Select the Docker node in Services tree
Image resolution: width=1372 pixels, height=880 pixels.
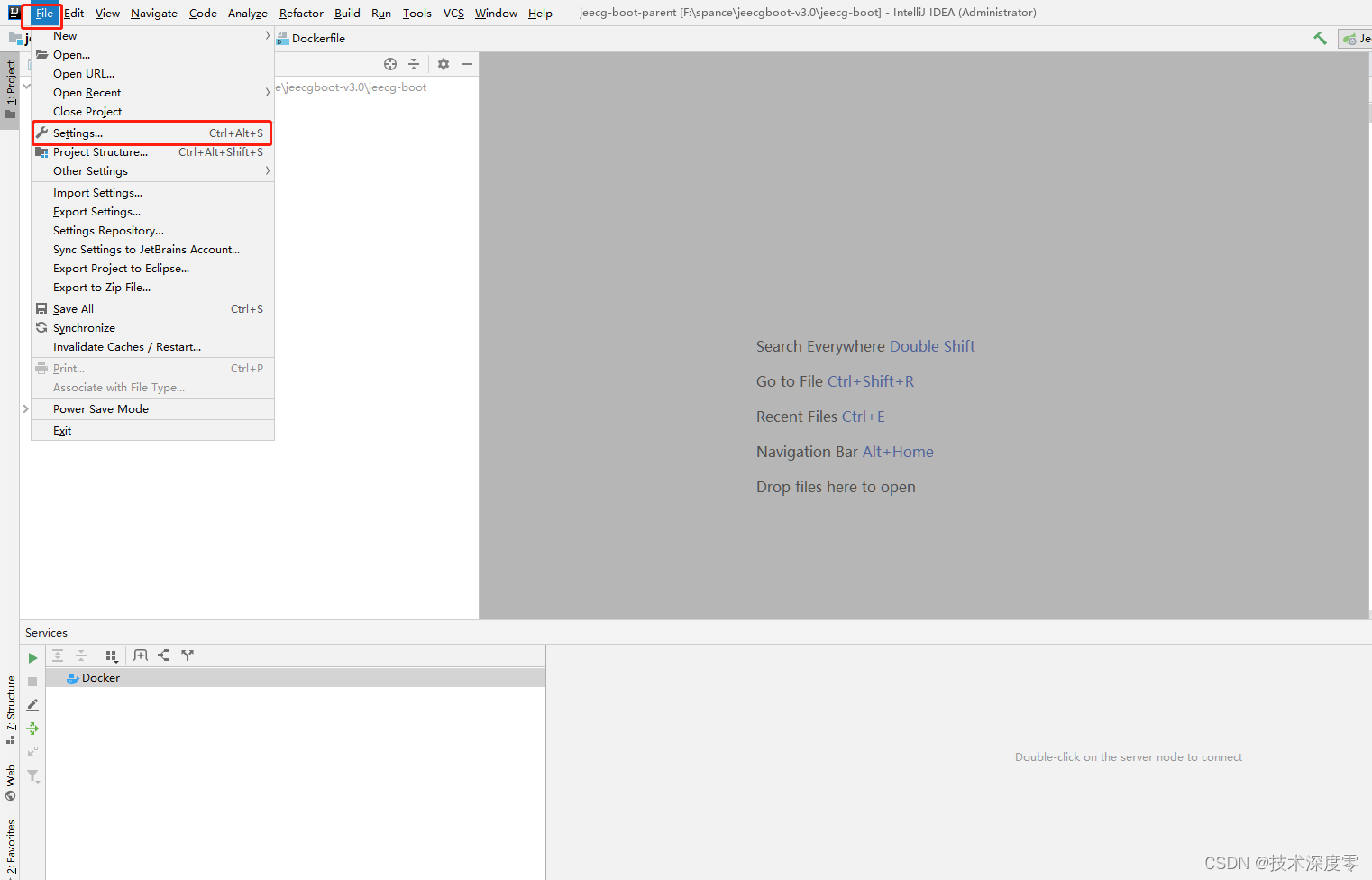click(x=296, y=678)
